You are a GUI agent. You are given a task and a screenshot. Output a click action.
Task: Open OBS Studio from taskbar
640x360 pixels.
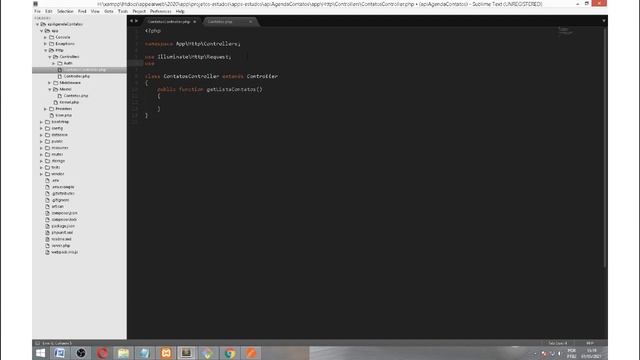point(81,353)
